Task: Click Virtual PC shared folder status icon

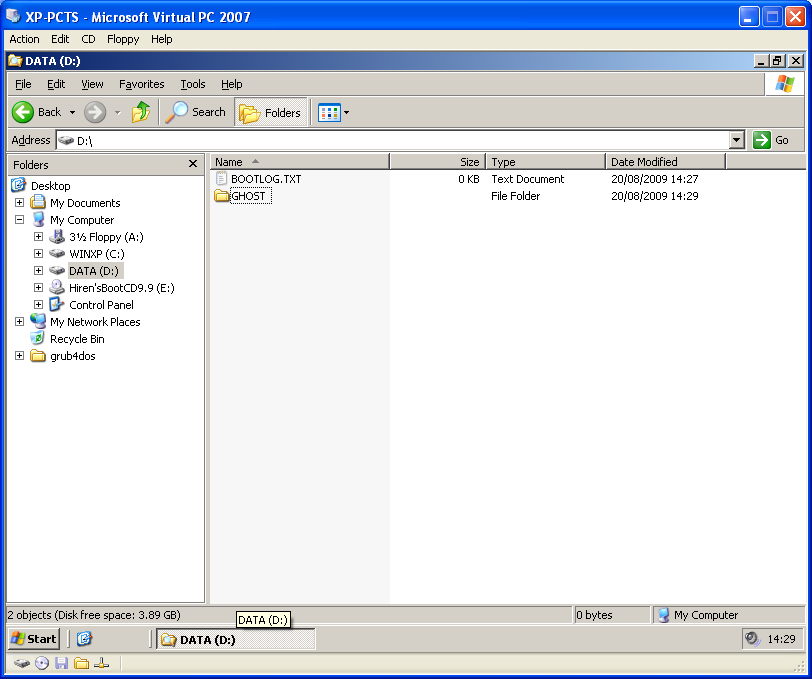Action: click(81, 663)
